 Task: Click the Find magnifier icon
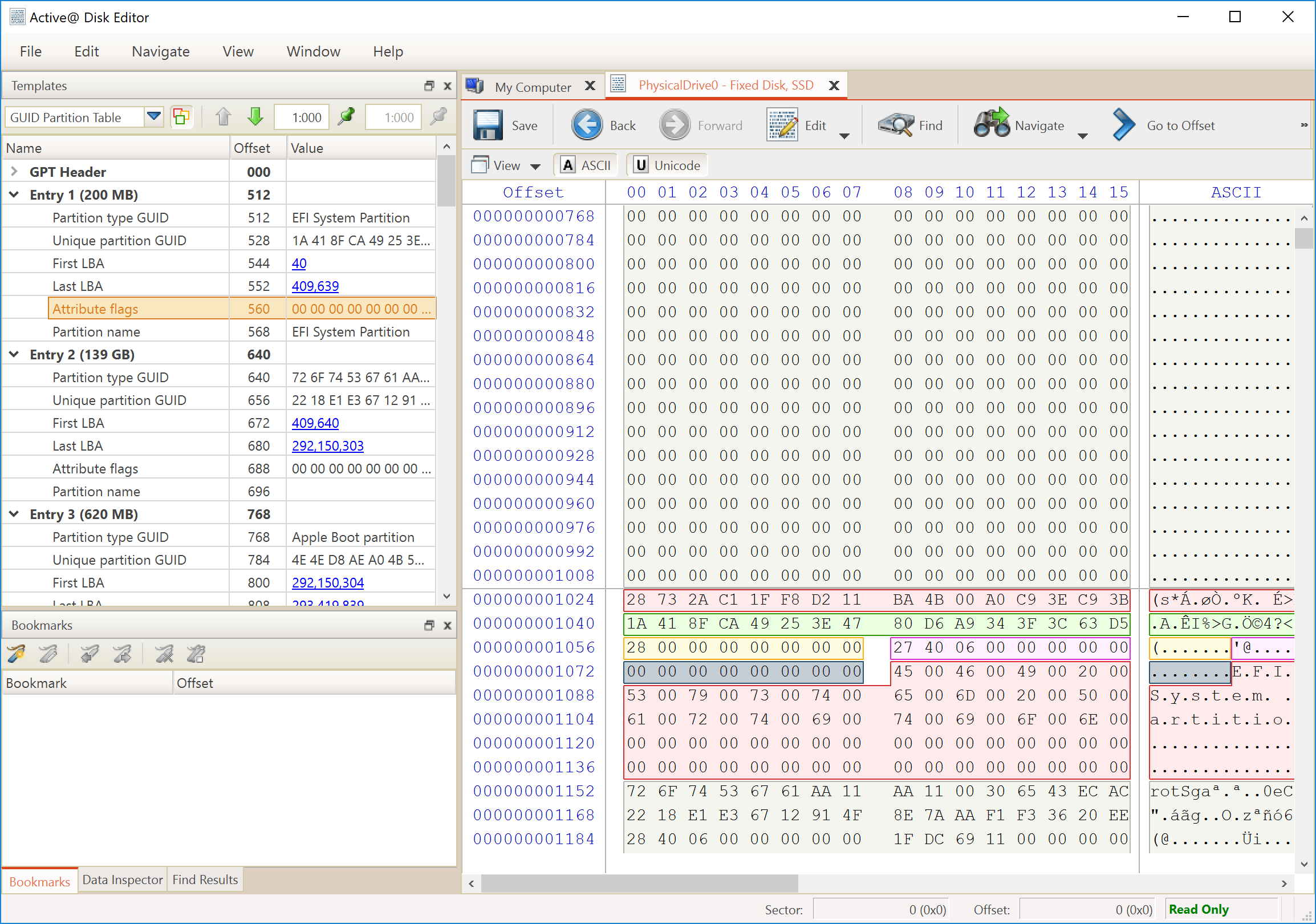896,125
